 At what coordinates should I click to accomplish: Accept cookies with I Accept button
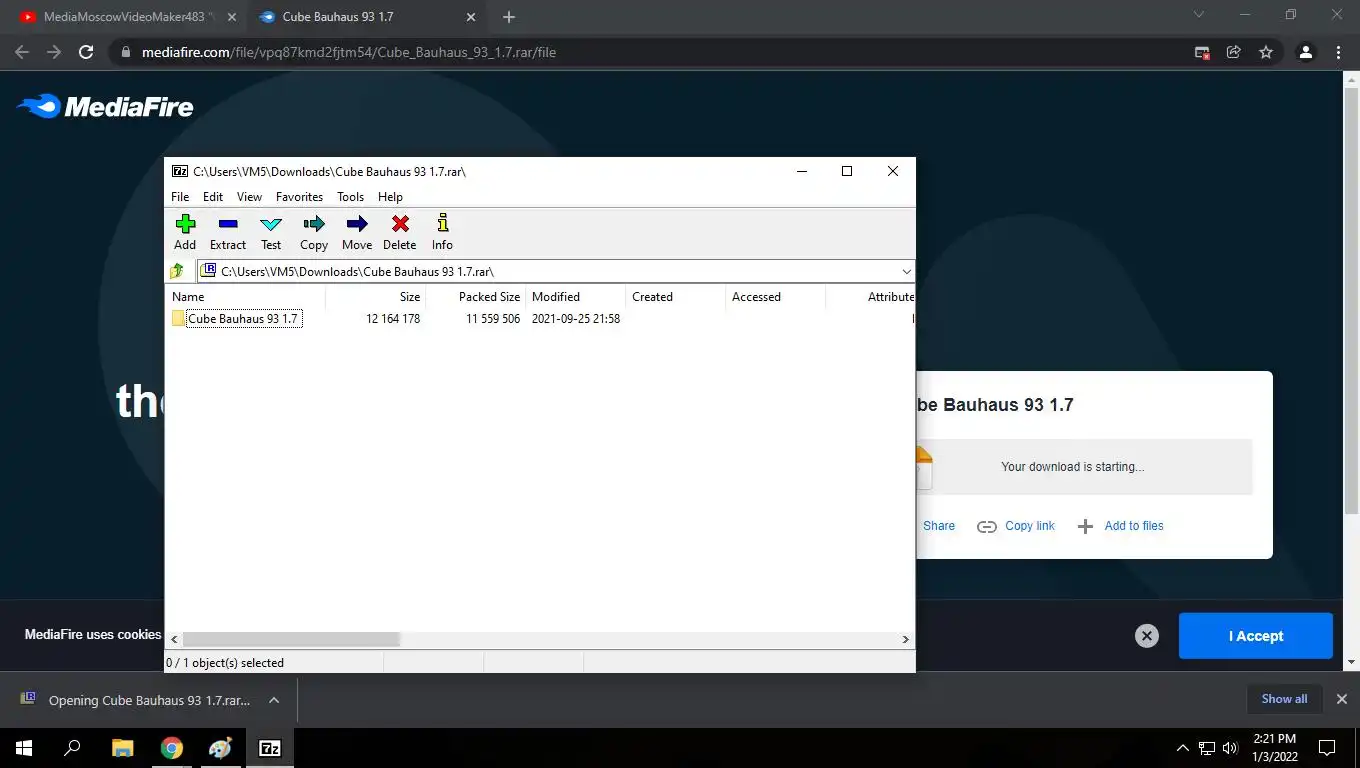point(1256,636)
